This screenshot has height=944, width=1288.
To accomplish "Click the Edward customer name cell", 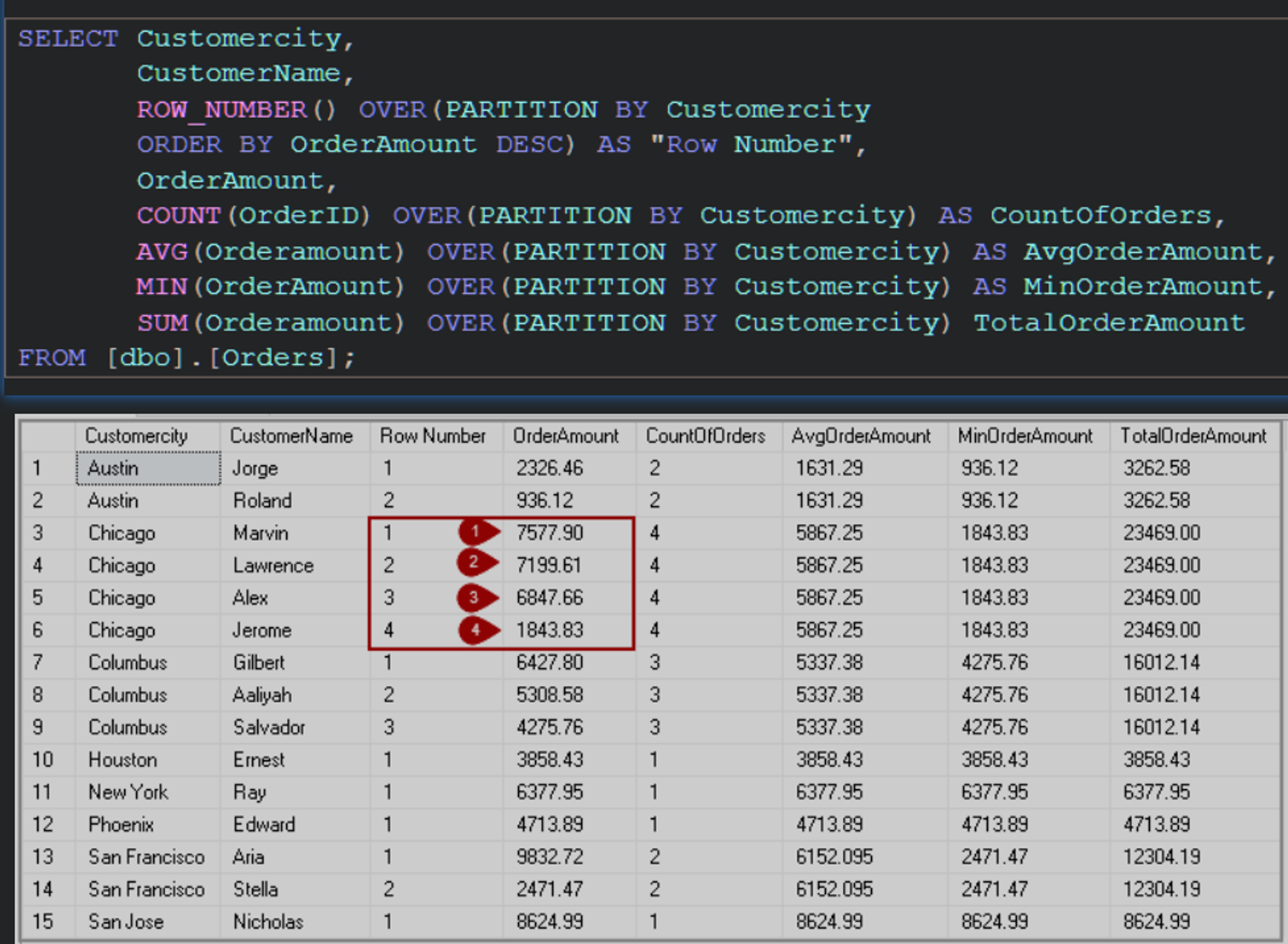I will tap(295, 824).
